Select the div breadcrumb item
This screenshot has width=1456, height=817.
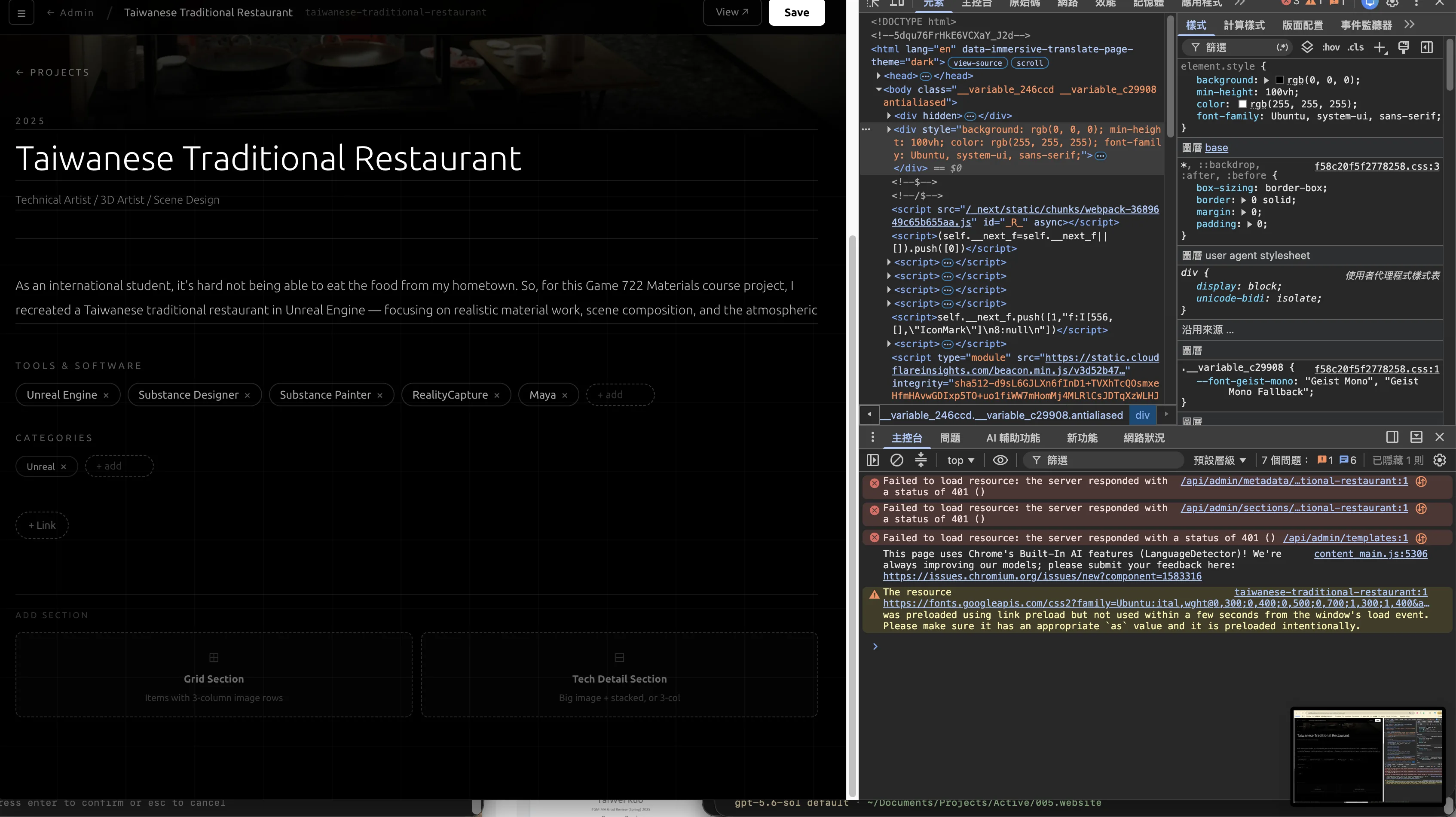coord(1142,415)
